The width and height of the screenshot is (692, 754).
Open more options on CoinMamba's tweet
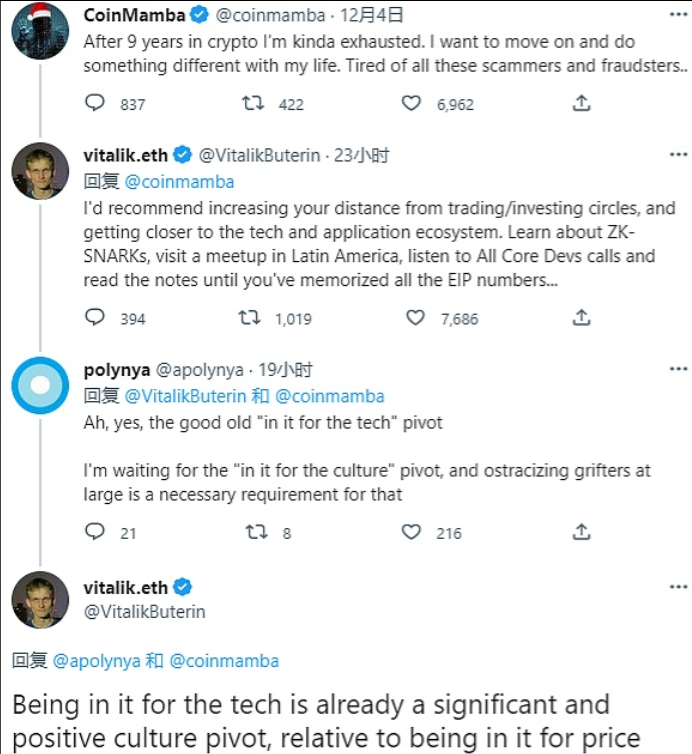point(678,15)
